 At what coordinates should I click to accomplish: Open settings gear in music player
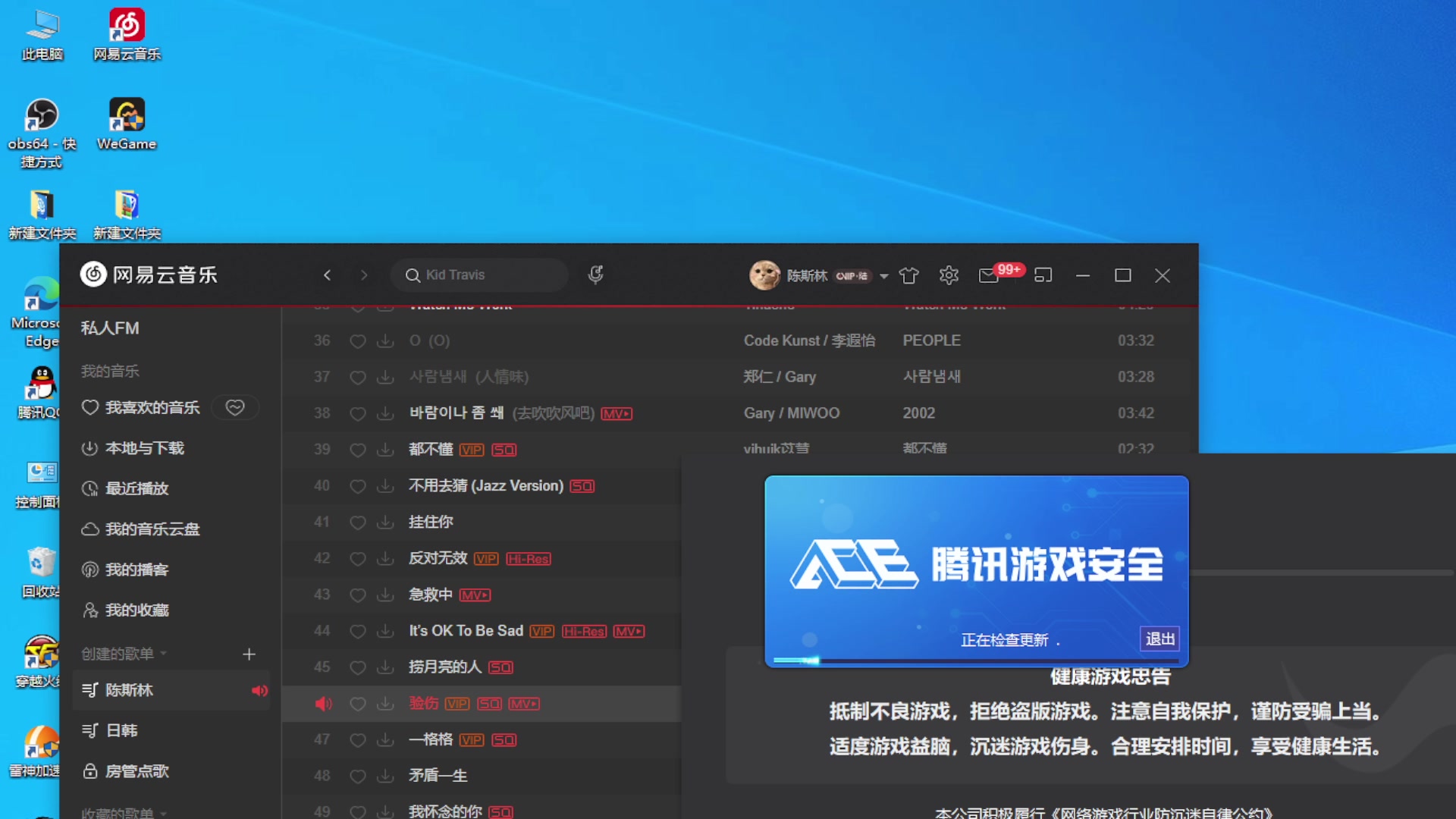click(x=949, y=275)
